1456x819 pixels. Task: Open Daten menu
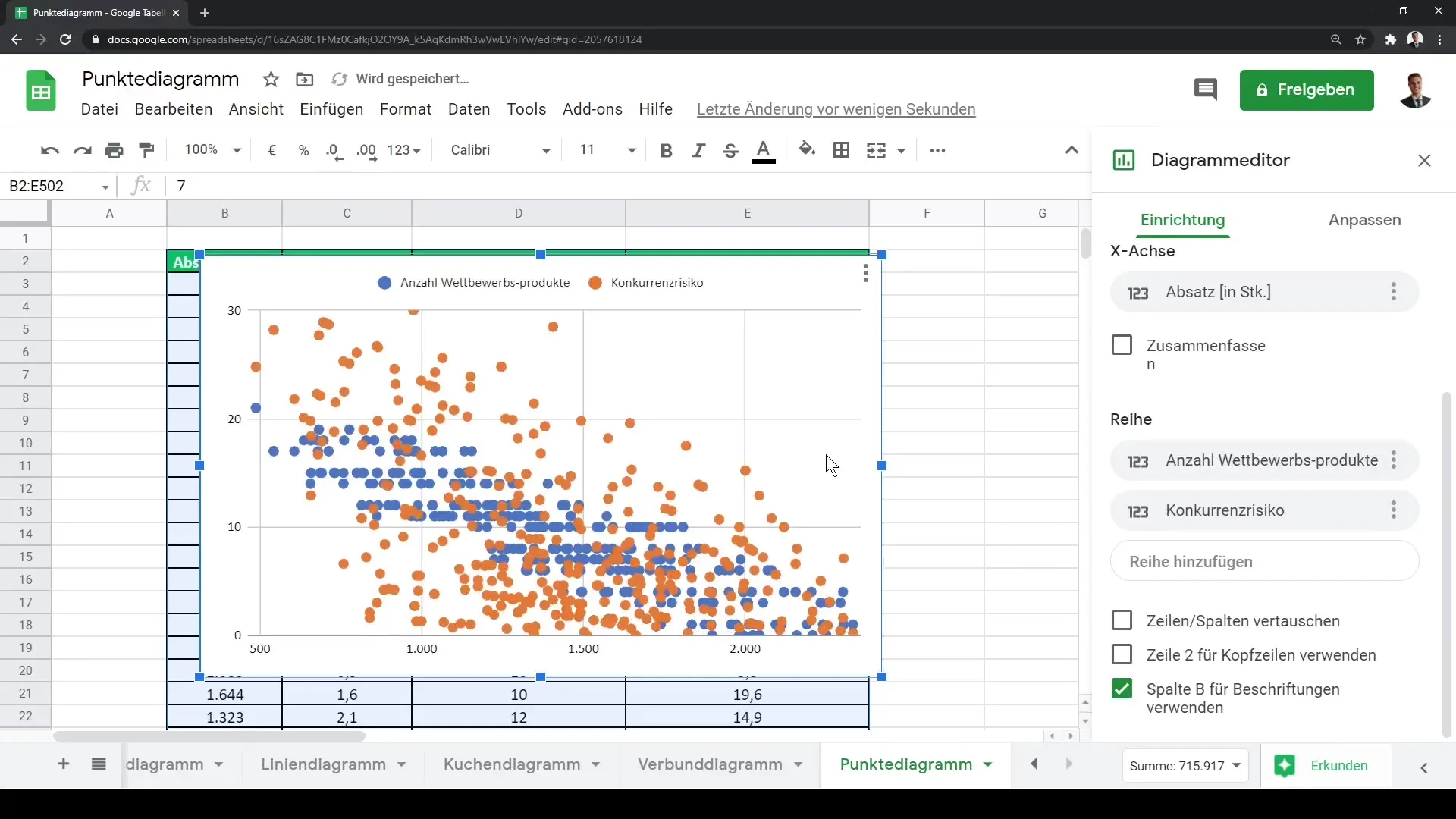[469, 109]
